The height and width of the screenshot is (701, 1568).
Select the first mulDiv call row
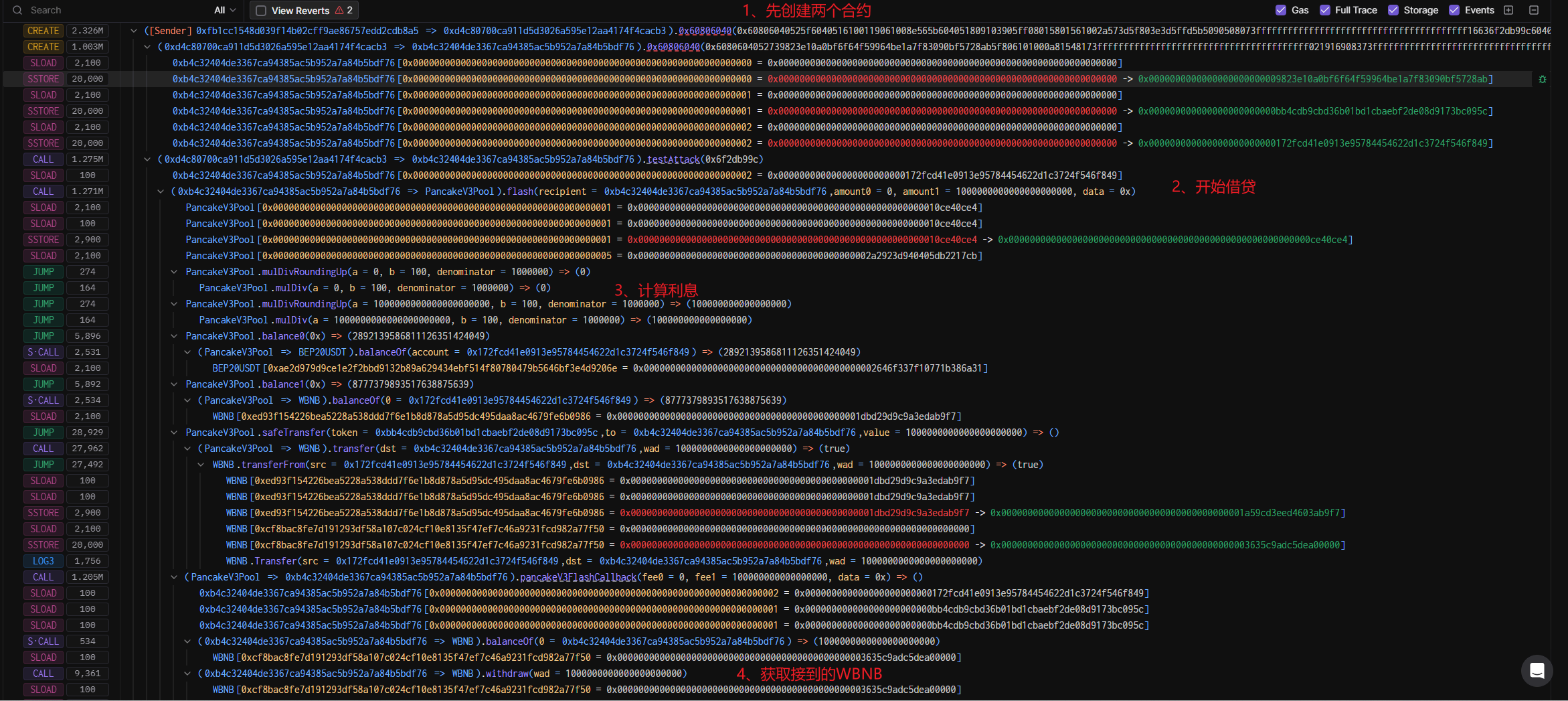pos(375,288)
